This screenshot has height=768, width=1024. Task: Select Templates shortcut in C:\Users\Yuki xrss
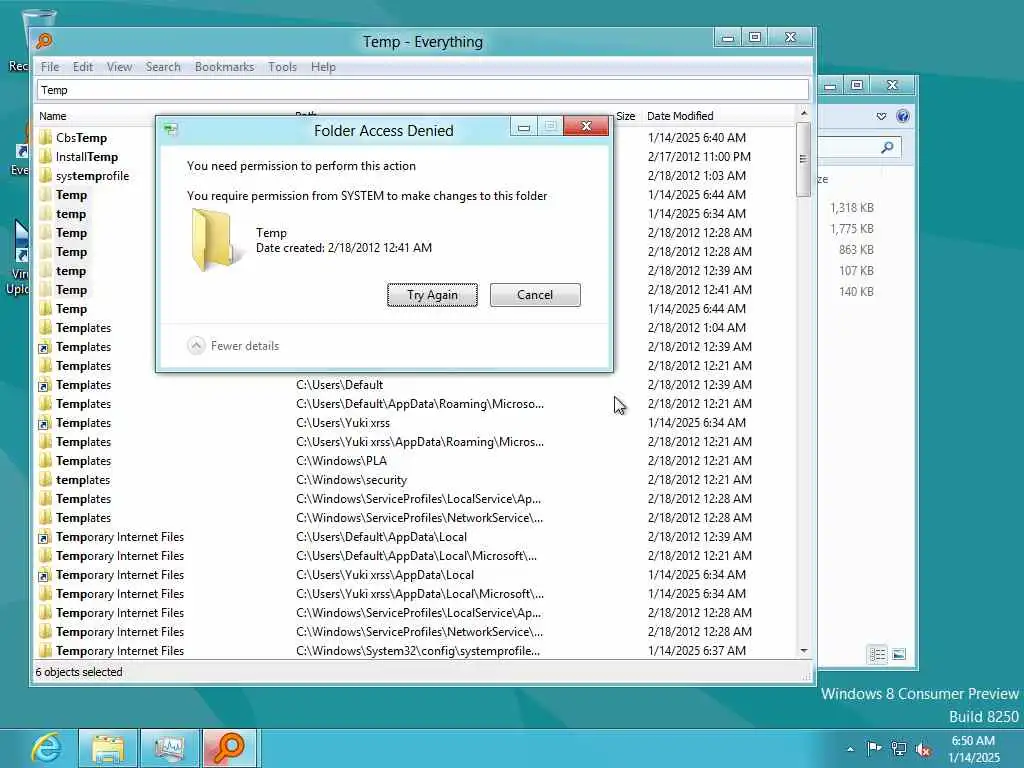tap(83, 423)
